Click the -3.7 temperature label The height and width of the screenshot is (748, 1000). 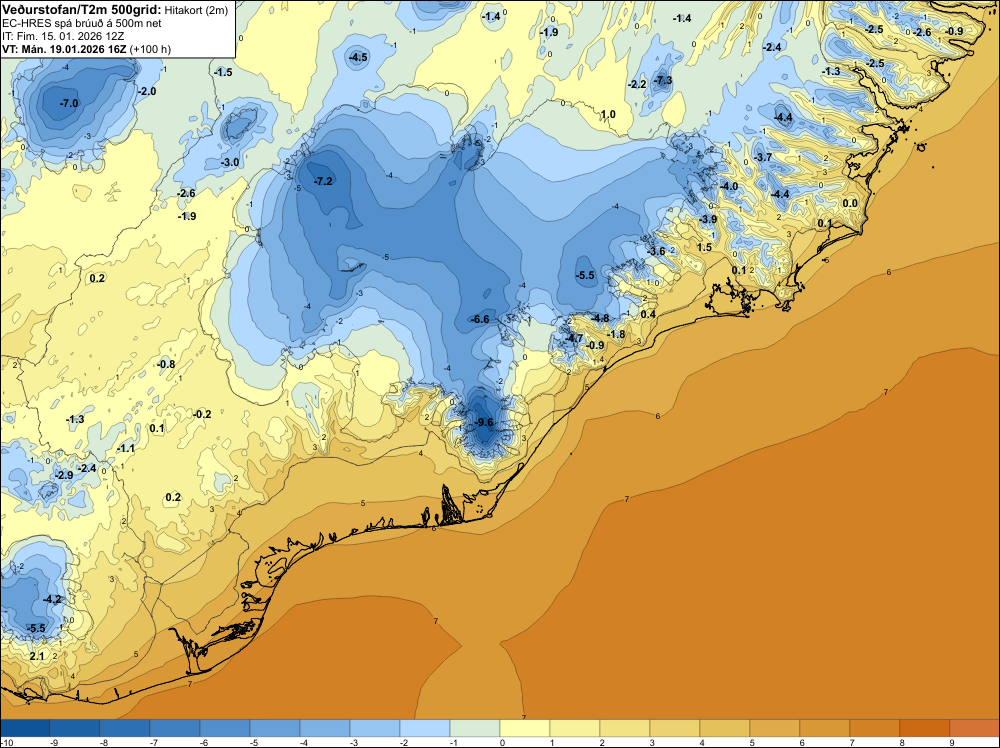763,157
